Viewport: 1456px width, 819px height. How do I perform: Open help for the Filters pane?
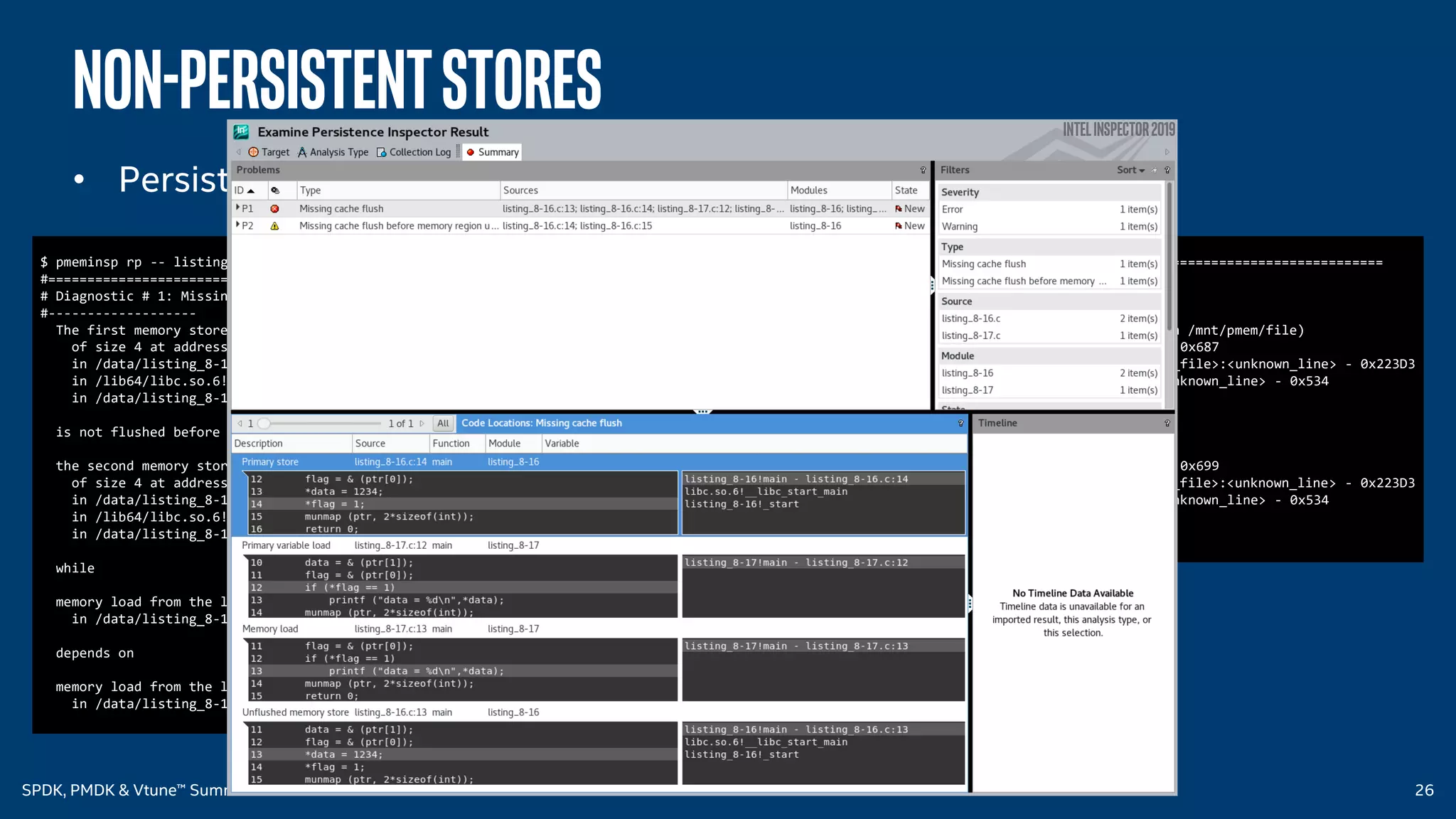tap(1167, 170)
